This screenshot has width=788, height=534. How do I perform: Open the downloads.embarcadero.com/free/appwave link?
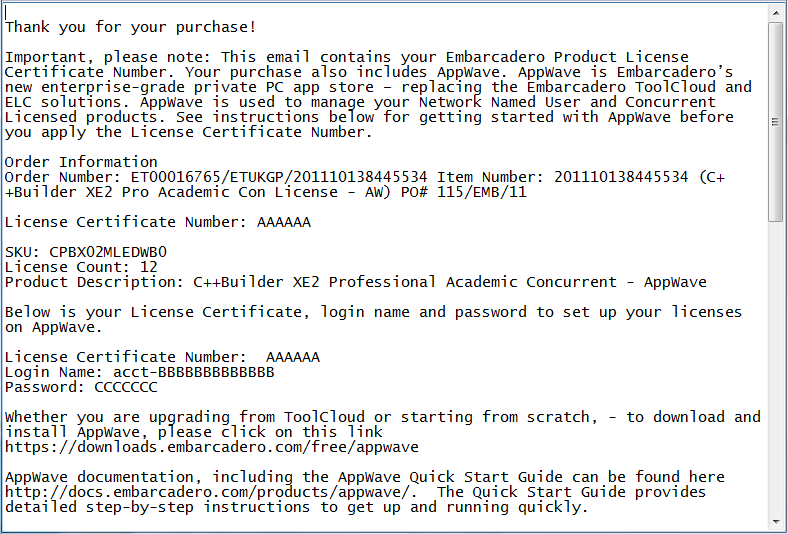[212, 447]
